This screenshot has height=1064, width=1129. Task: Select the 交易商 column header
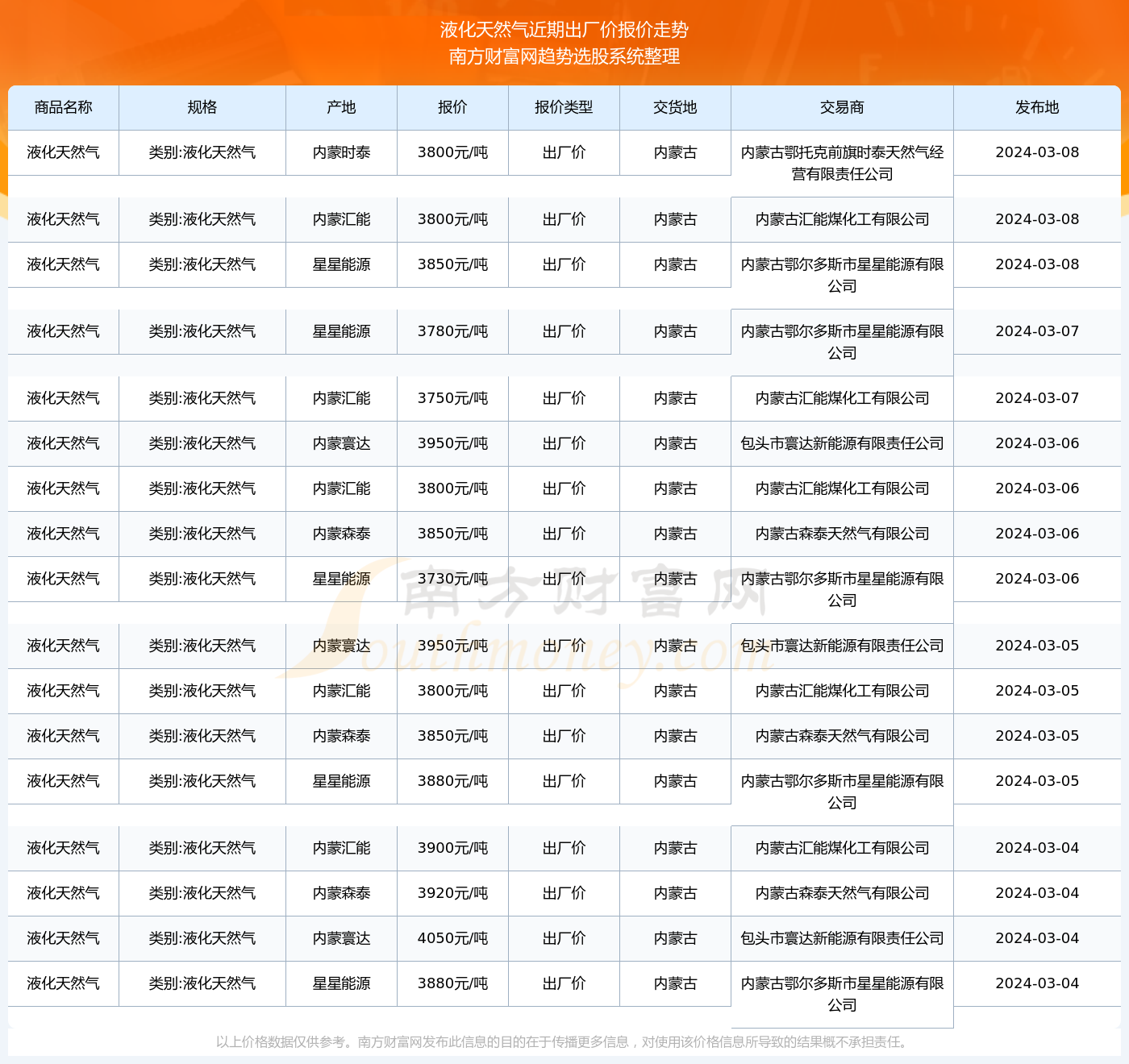[843, 107]
